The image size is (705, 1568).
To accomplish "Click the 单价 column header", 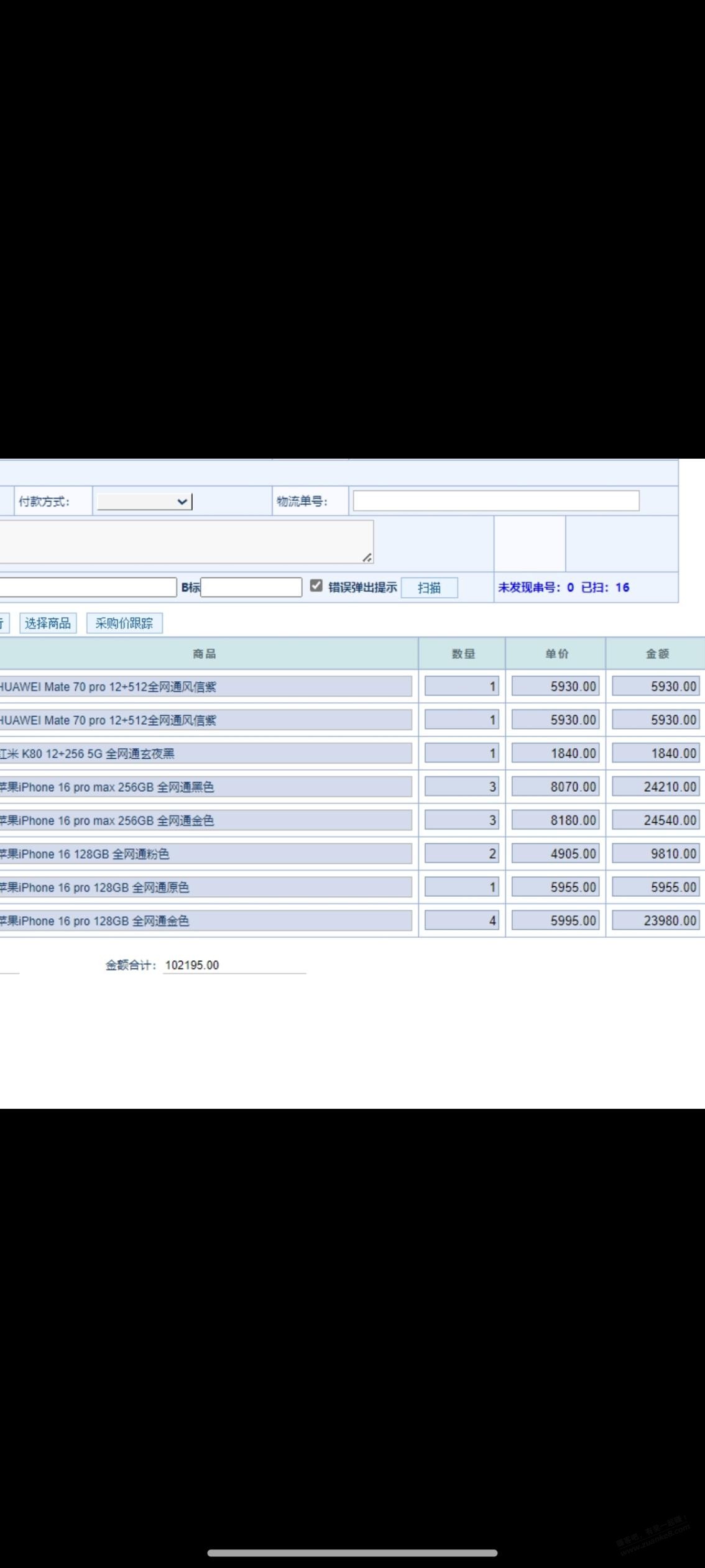I will 556,654.
